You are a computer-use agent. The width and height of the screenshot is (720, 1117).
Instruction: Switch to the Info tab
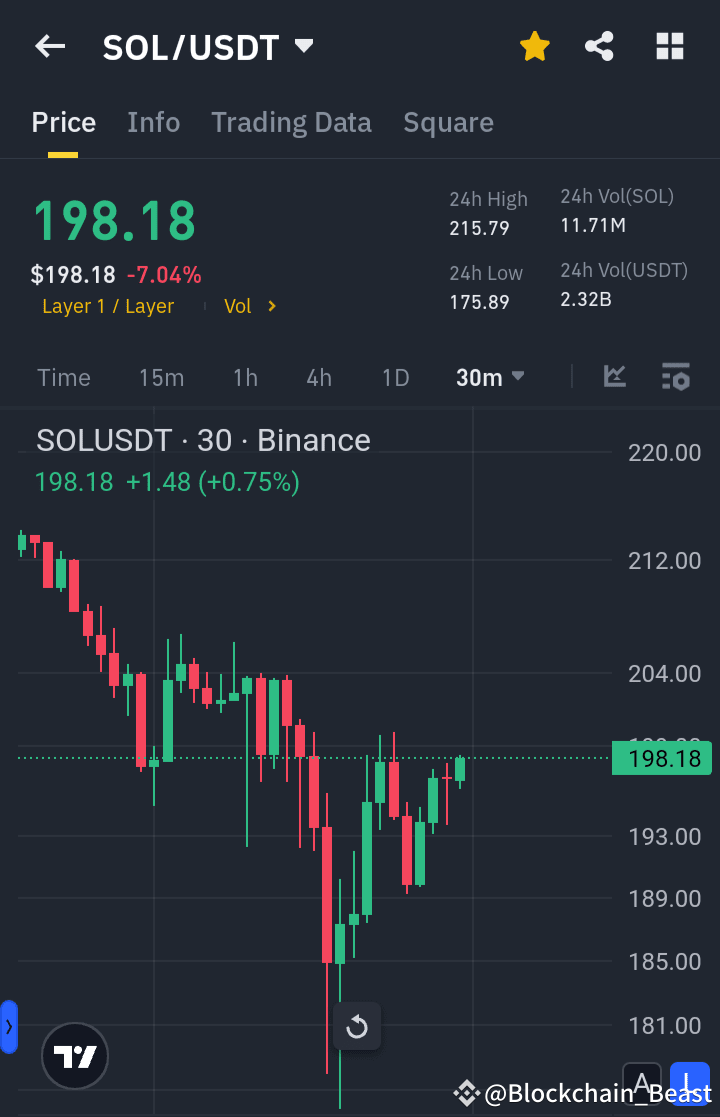point(153,122)
